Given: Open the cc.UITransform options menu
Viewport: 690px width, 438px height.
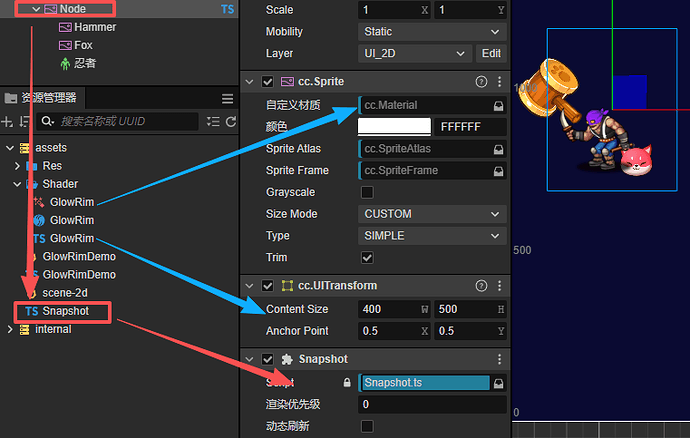Looking at the screenshot, I should click(499, 286).
